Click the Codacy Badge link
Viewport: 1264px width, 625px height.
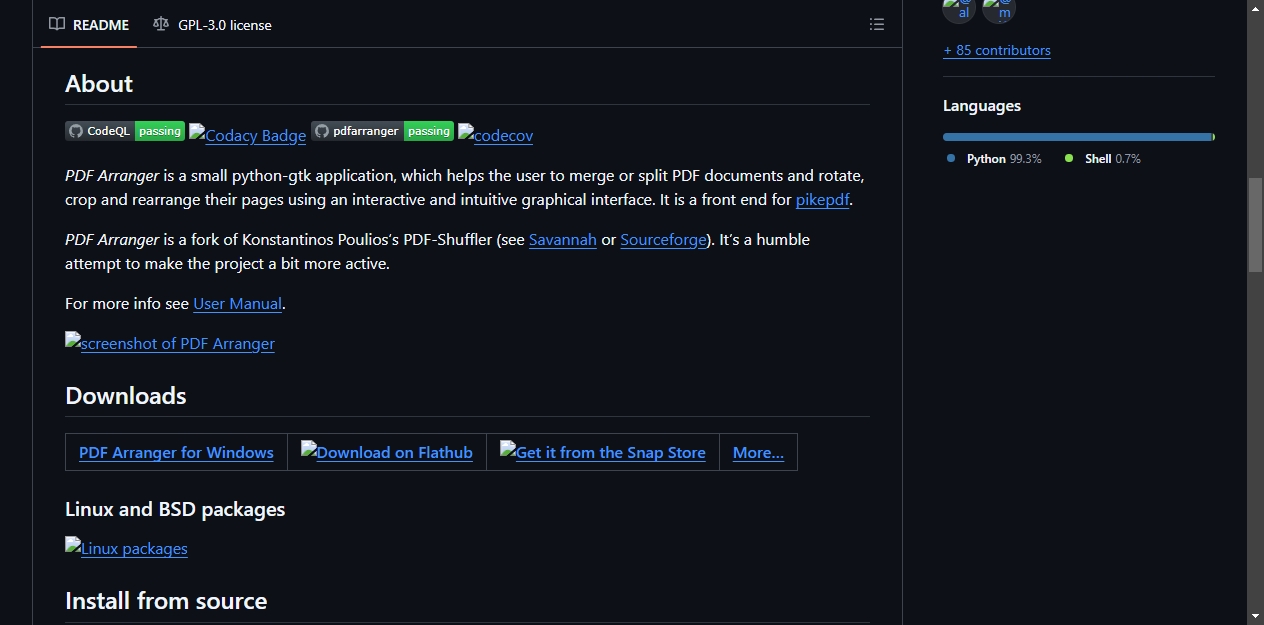pos(247,135)
